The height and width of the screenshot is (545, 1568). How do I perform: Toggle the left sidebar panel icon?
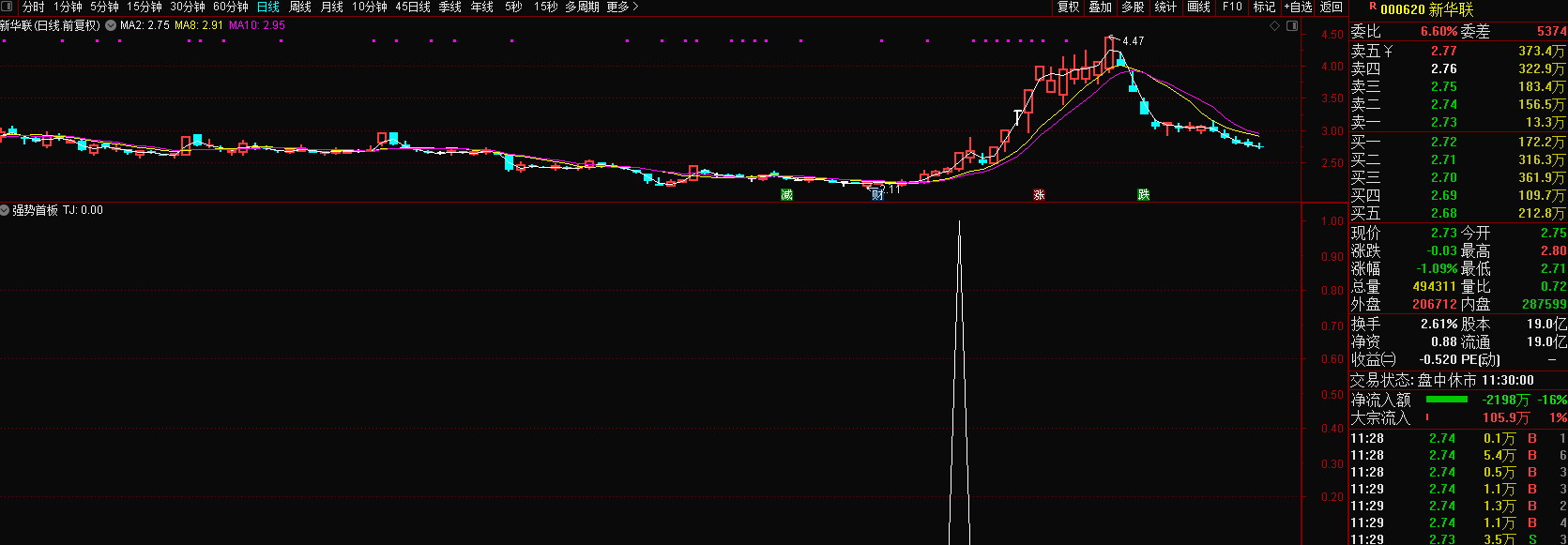coord(8,7)
